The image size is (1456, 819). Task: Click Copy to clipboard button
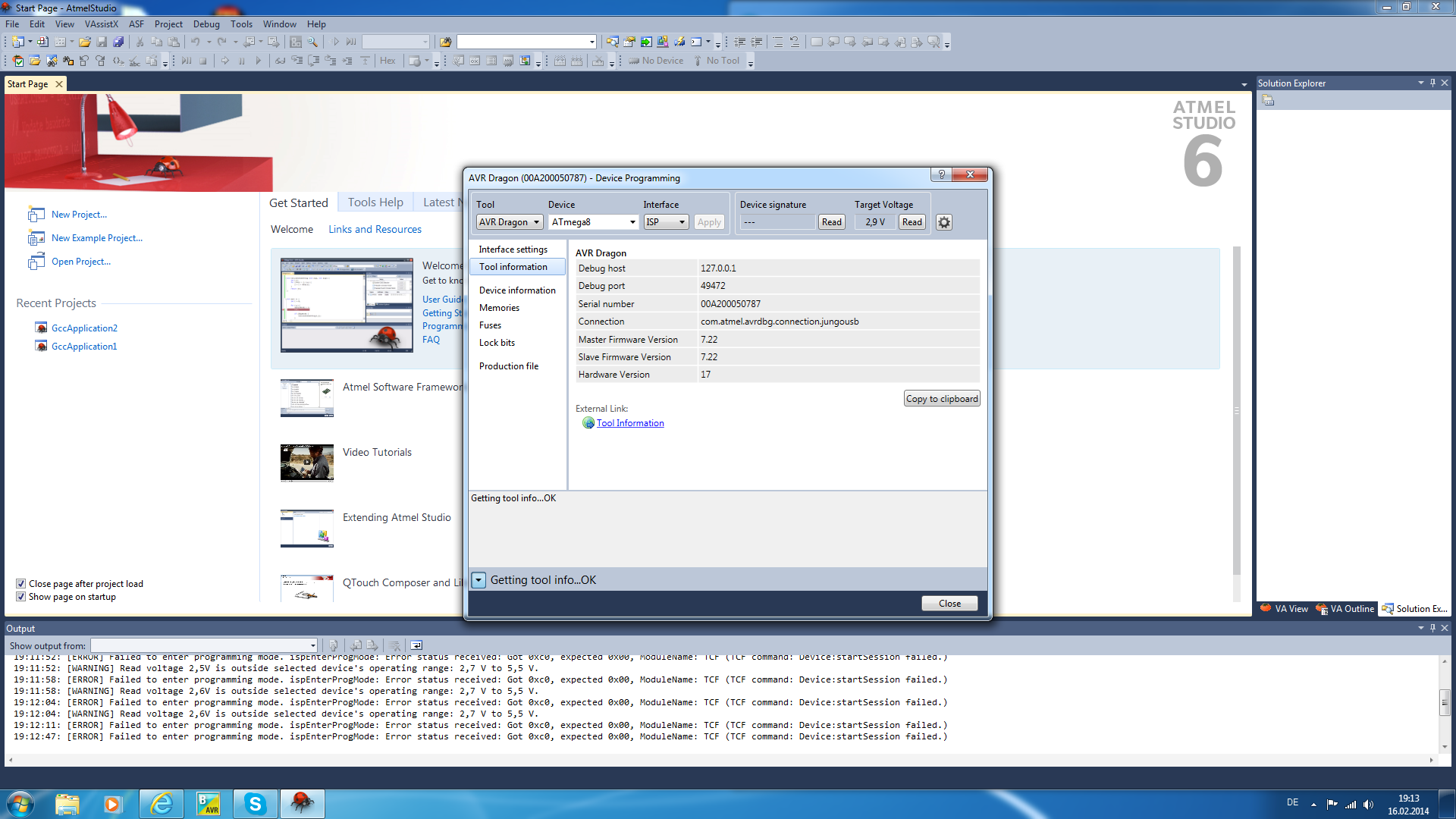click(x=942, y=399)
